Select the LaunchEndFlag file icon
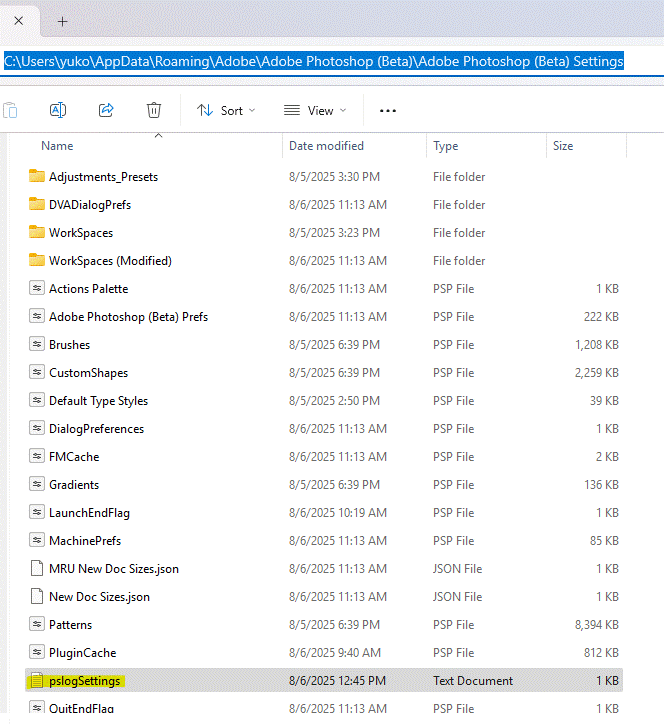The width and height of the screenshot is (664, 724). pyautogui.click(x=37, y=512)
